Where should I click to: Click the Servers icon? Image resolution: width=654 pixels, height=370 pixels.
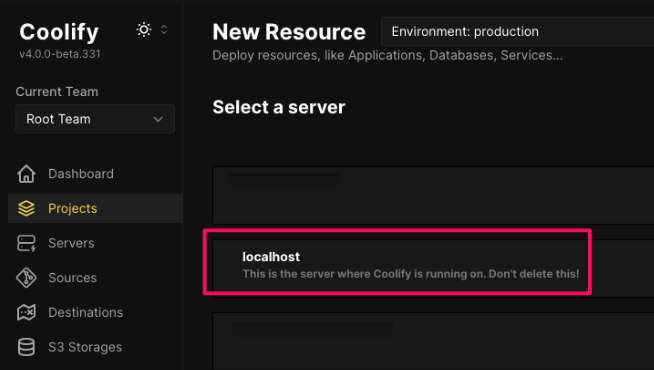(26, 243)
